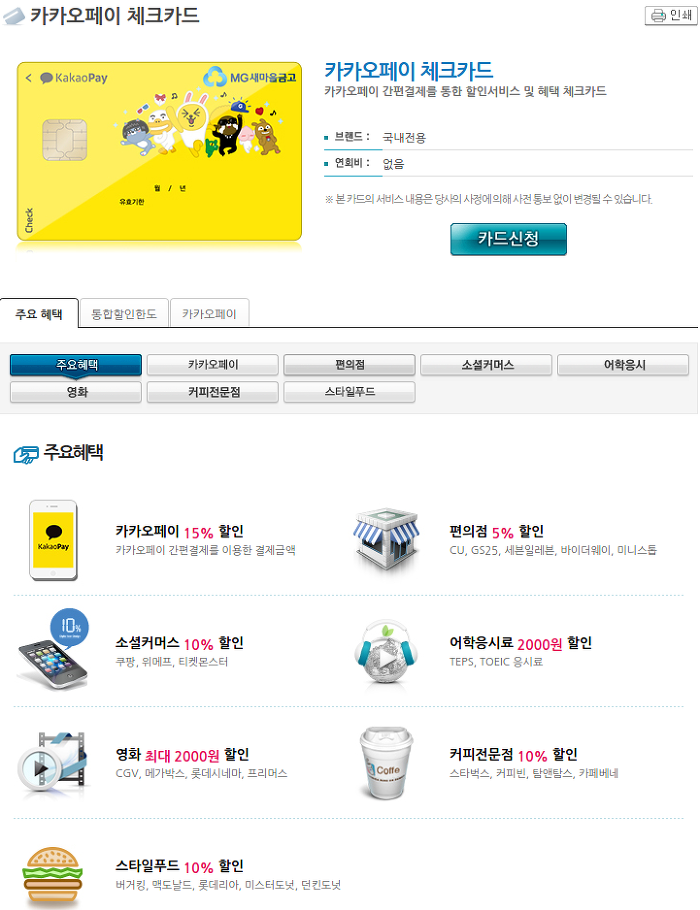Click the convenience store building icon

[387, 538]
